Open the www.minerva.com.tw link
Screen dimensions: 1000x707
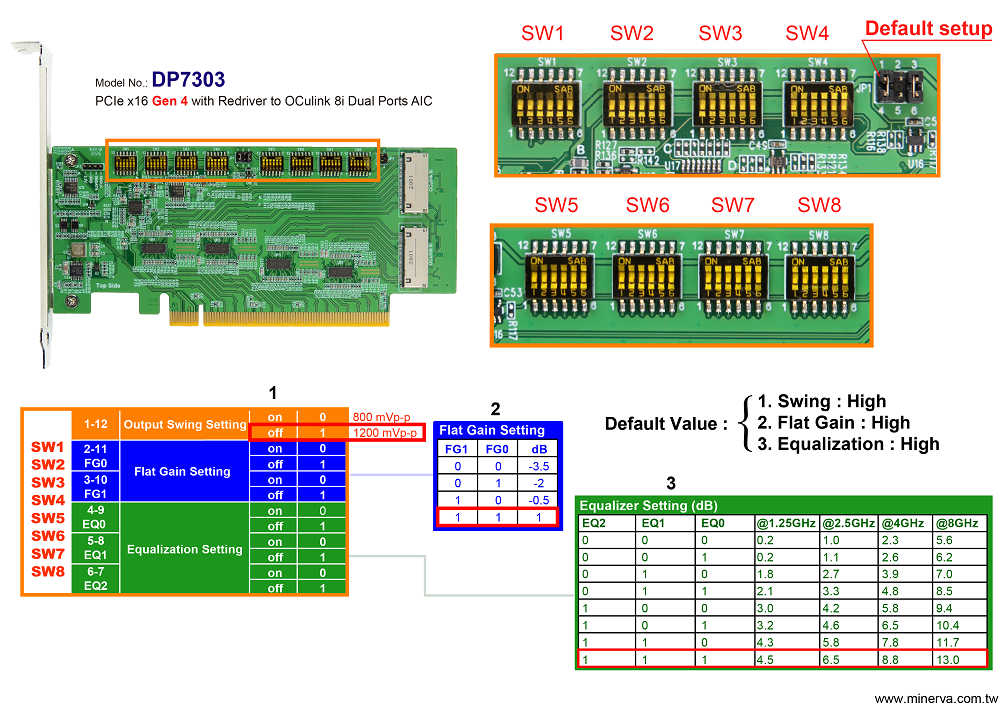pyautogui.click(x=936, y=699)
